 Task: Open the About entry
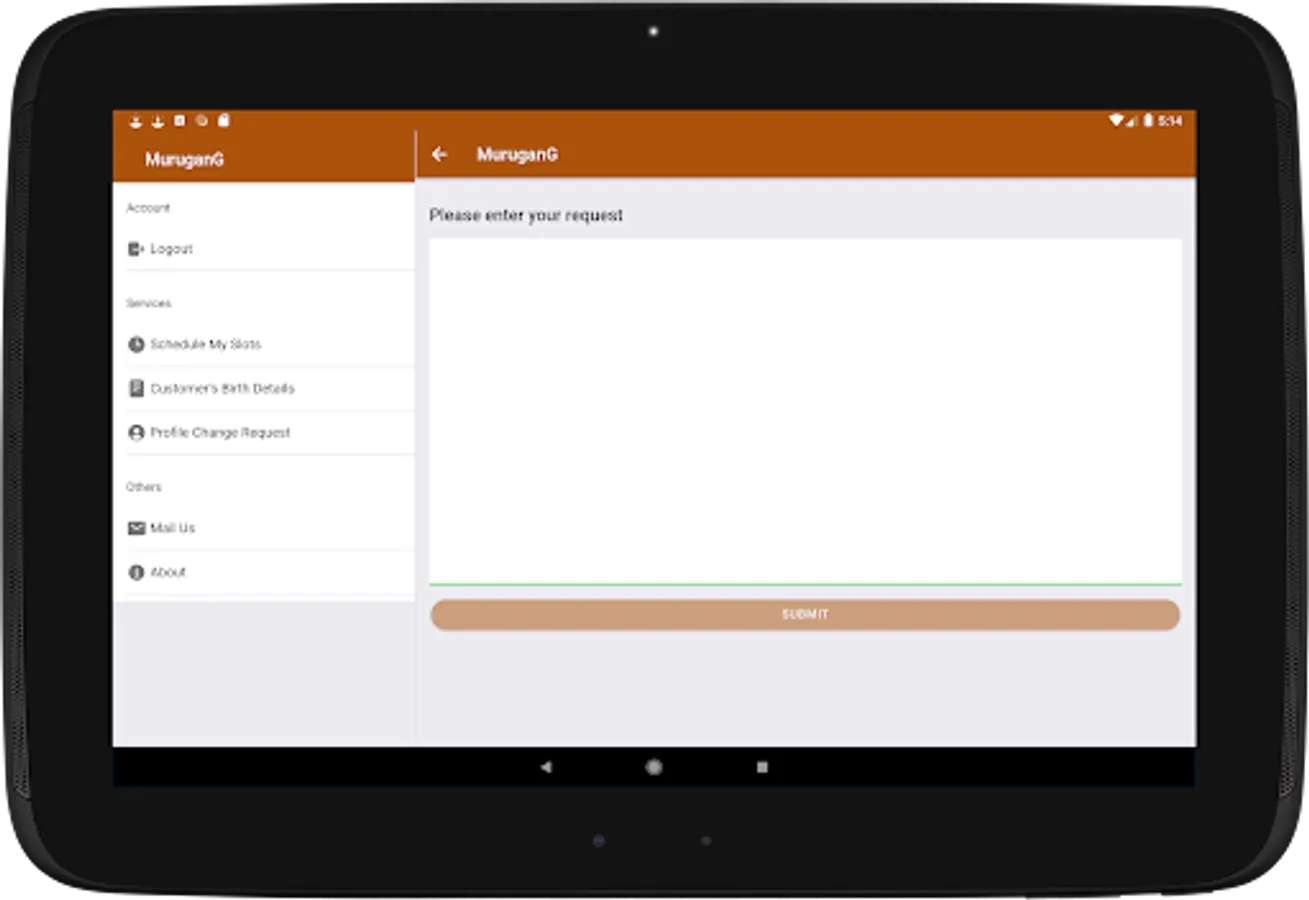click(264, 572)
